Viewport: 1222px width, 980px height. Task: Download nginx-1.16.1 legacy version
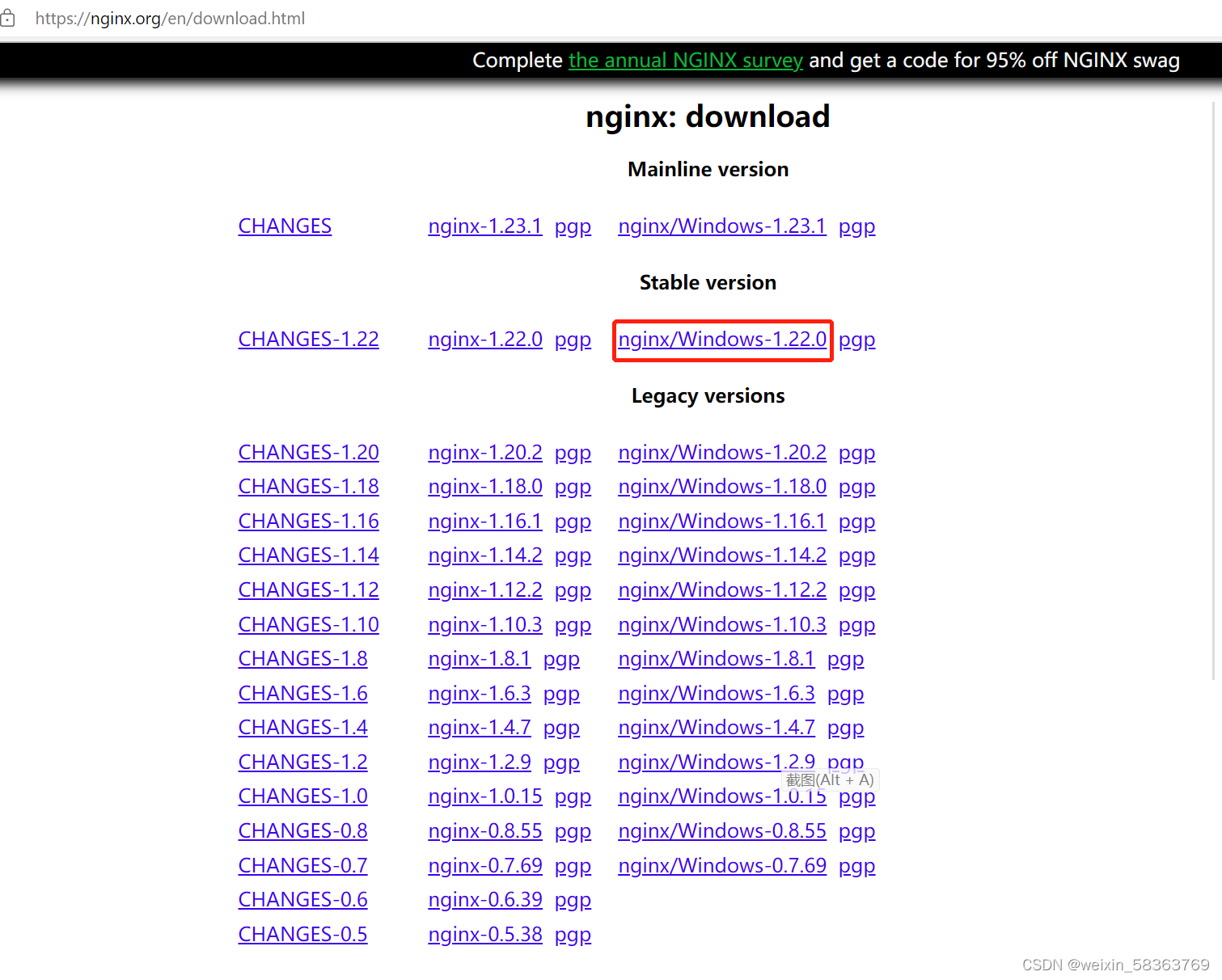[x=485, y=521]
